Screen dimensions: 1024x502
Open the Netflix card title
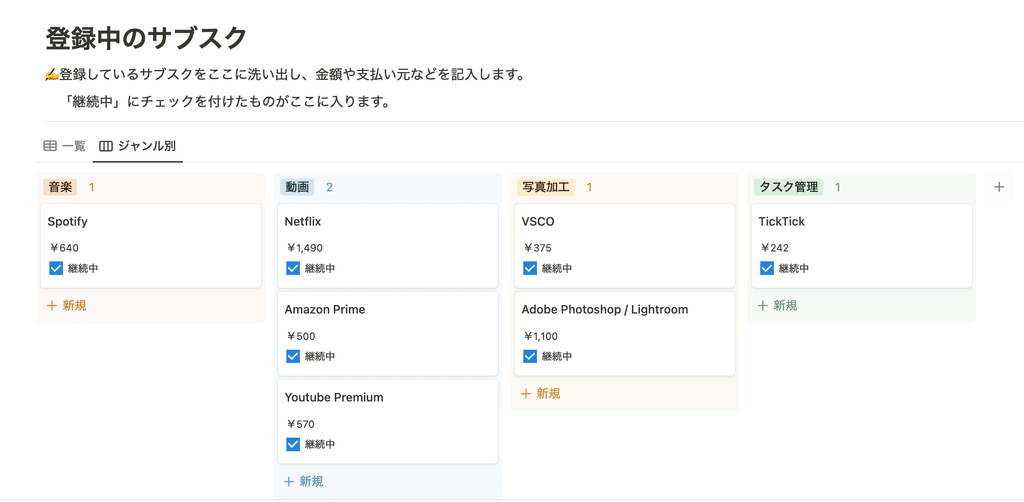[303, 222]
